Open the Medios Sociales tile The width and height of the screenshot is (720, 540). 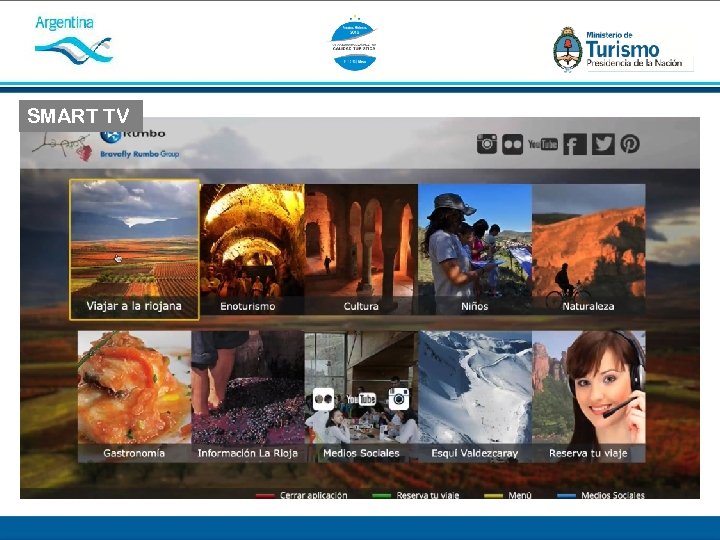coord(361,396)
